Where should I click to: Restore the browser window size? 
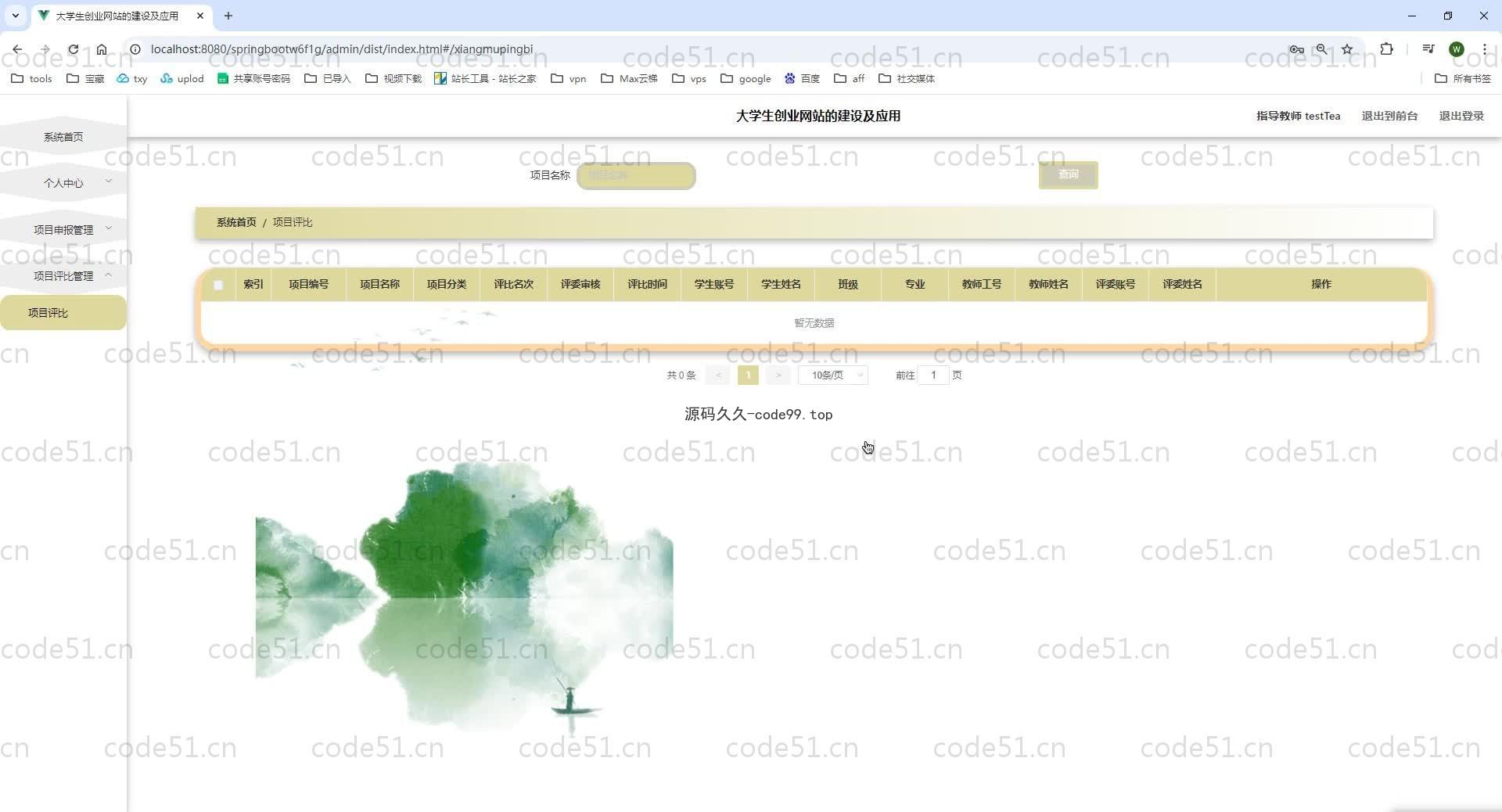tap(1448, 16)
